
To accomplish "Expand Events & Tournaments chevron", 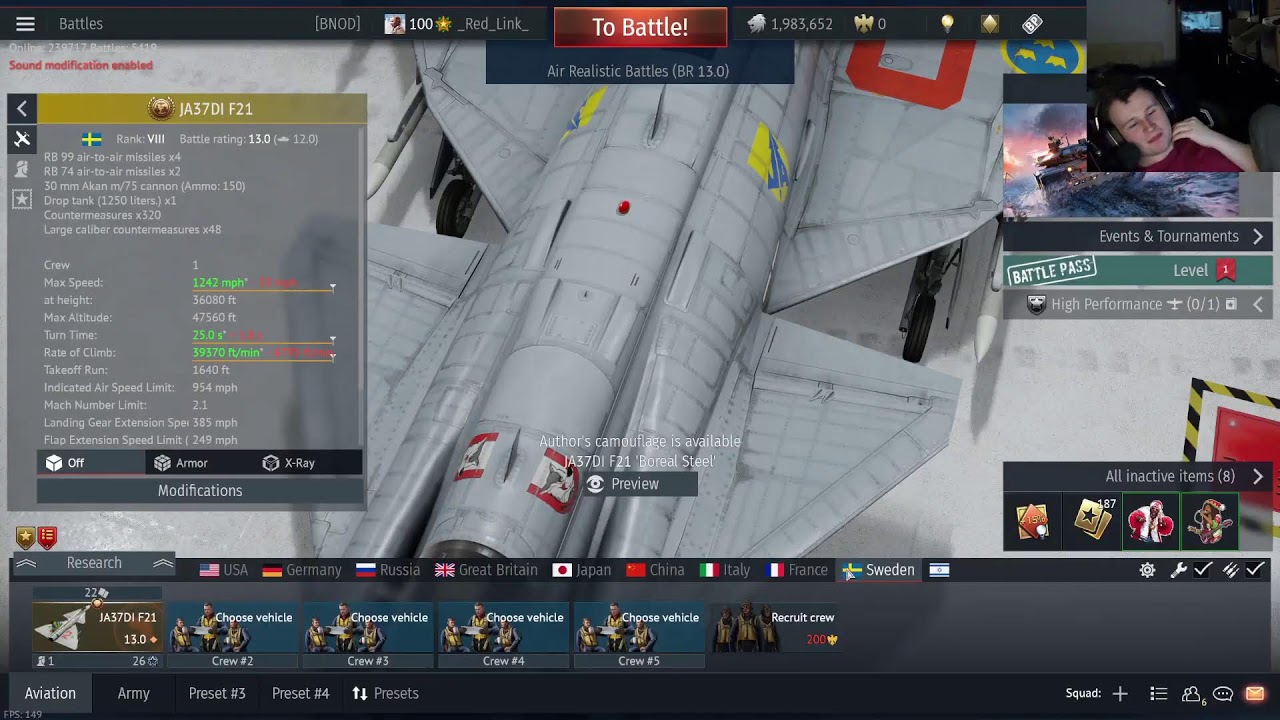I will 1258,237.
